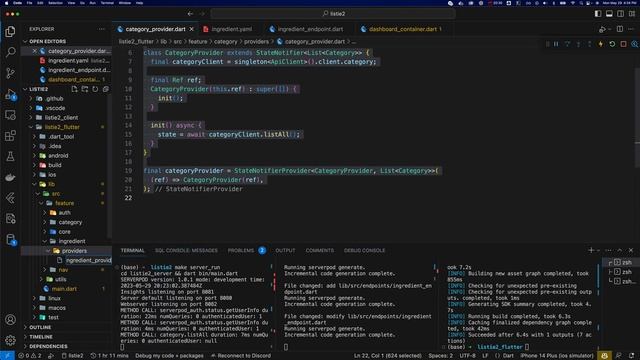Toggle the bottom panel layout

609,13
